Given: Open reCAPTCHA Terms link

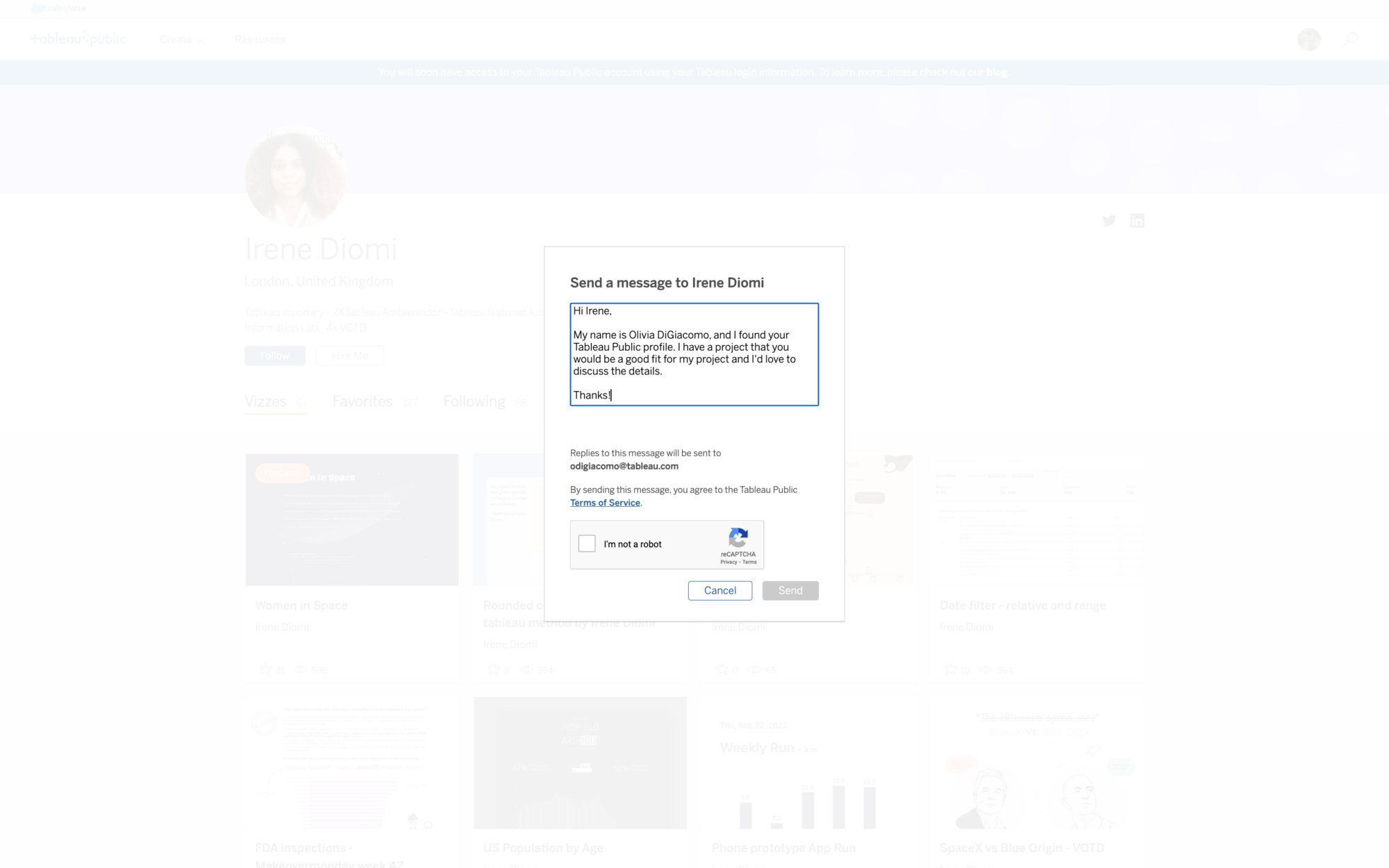Looking at the screenshot, I should 750,562.
